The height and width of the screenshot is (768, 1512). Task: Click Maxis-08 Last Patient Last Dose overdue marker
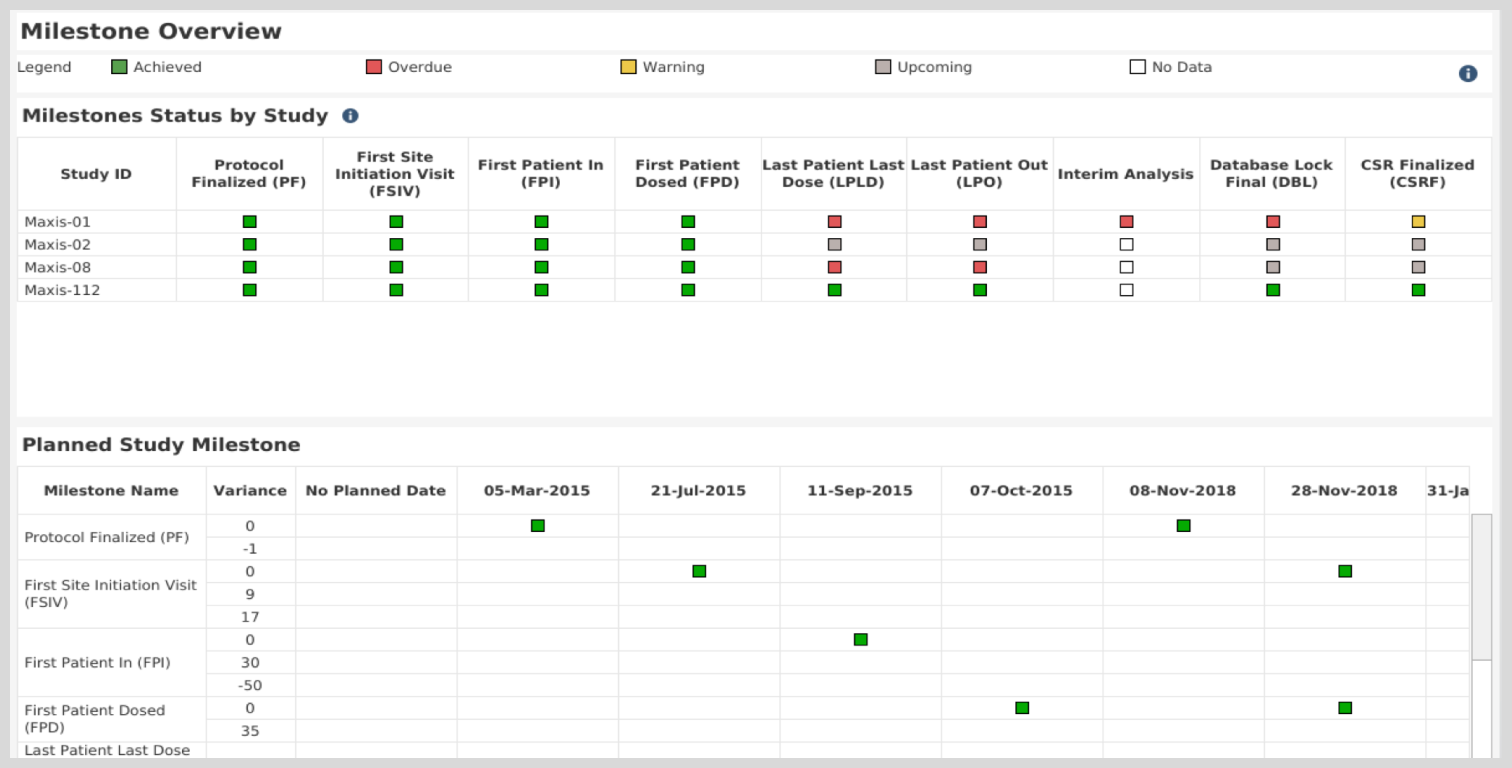tap(834, 267)
